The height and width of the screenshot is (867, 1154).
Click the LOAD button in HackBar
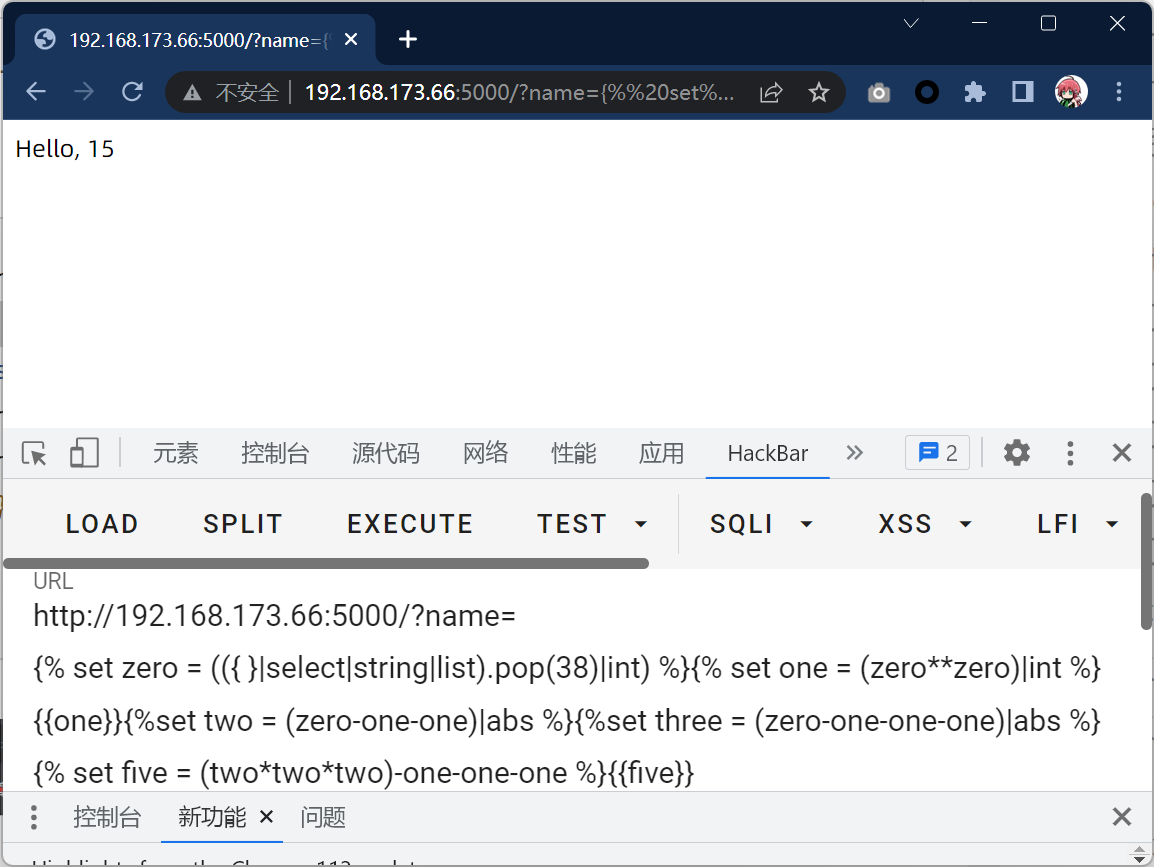pos(102,524)
